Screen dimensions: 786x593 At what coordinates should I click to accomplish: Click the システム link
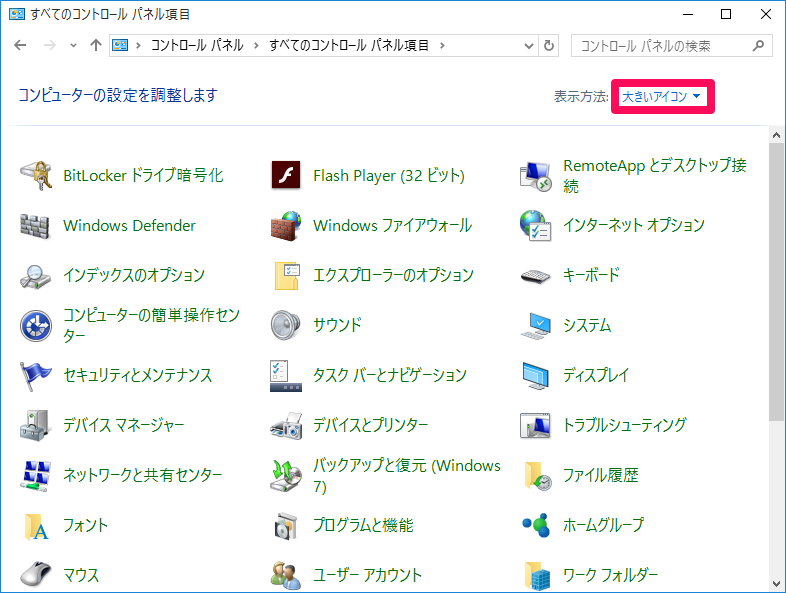tap(587, 325)
